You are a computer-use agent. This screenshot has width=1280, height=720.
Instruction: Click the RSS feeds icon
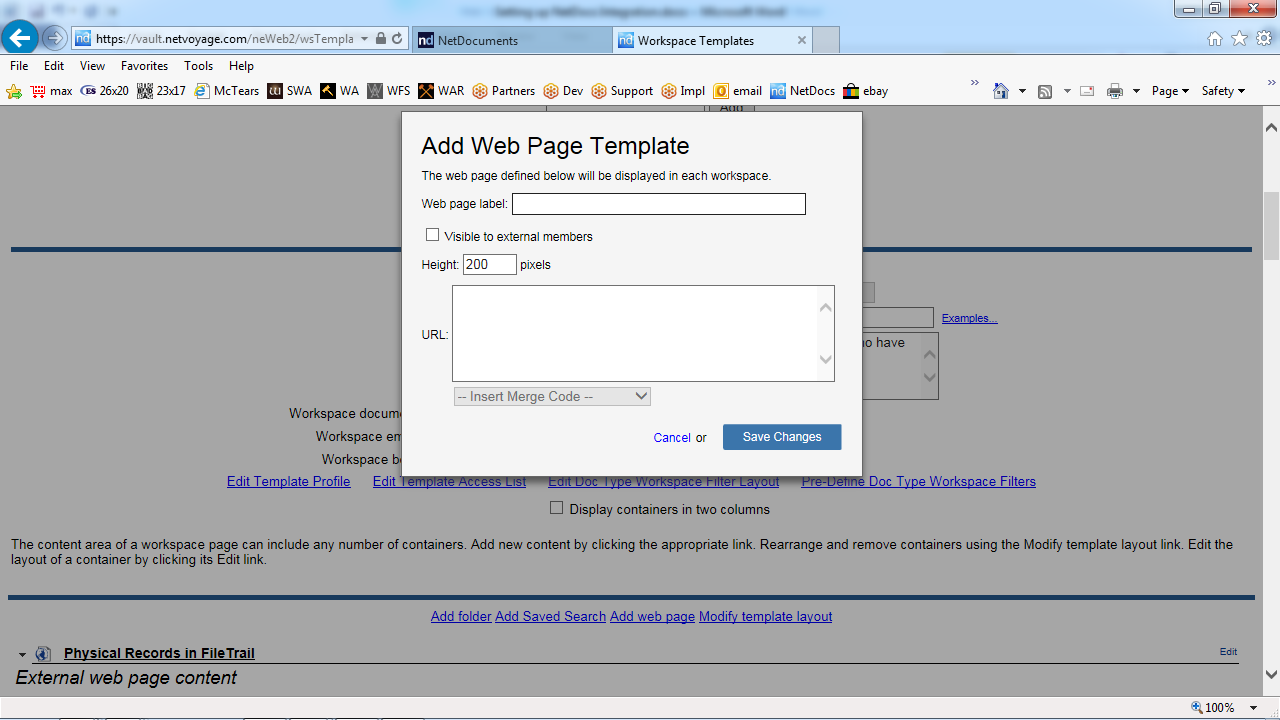[x=1045, y=91]
